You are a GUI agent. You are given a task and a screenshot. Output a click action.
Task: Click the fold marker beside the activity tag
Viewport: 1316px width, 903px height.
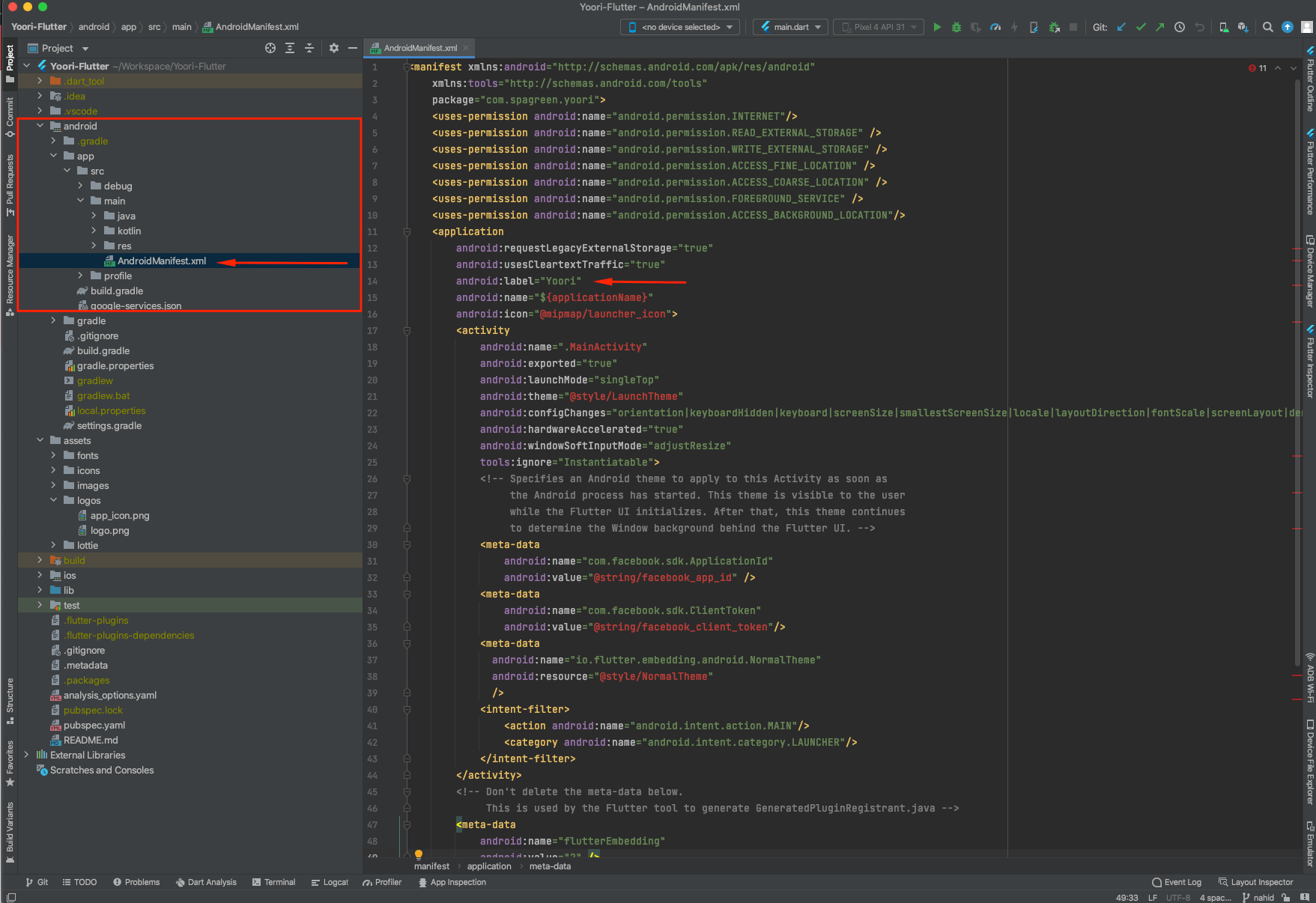point(407,330)
